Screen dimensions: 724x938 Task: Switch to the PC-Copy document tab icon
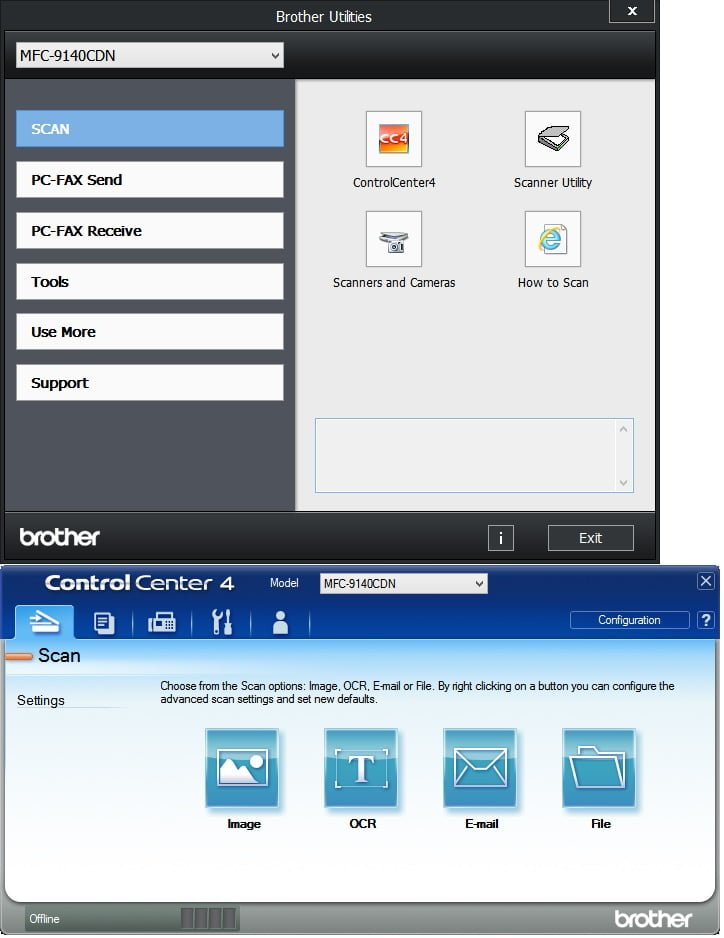click(104, 623)
